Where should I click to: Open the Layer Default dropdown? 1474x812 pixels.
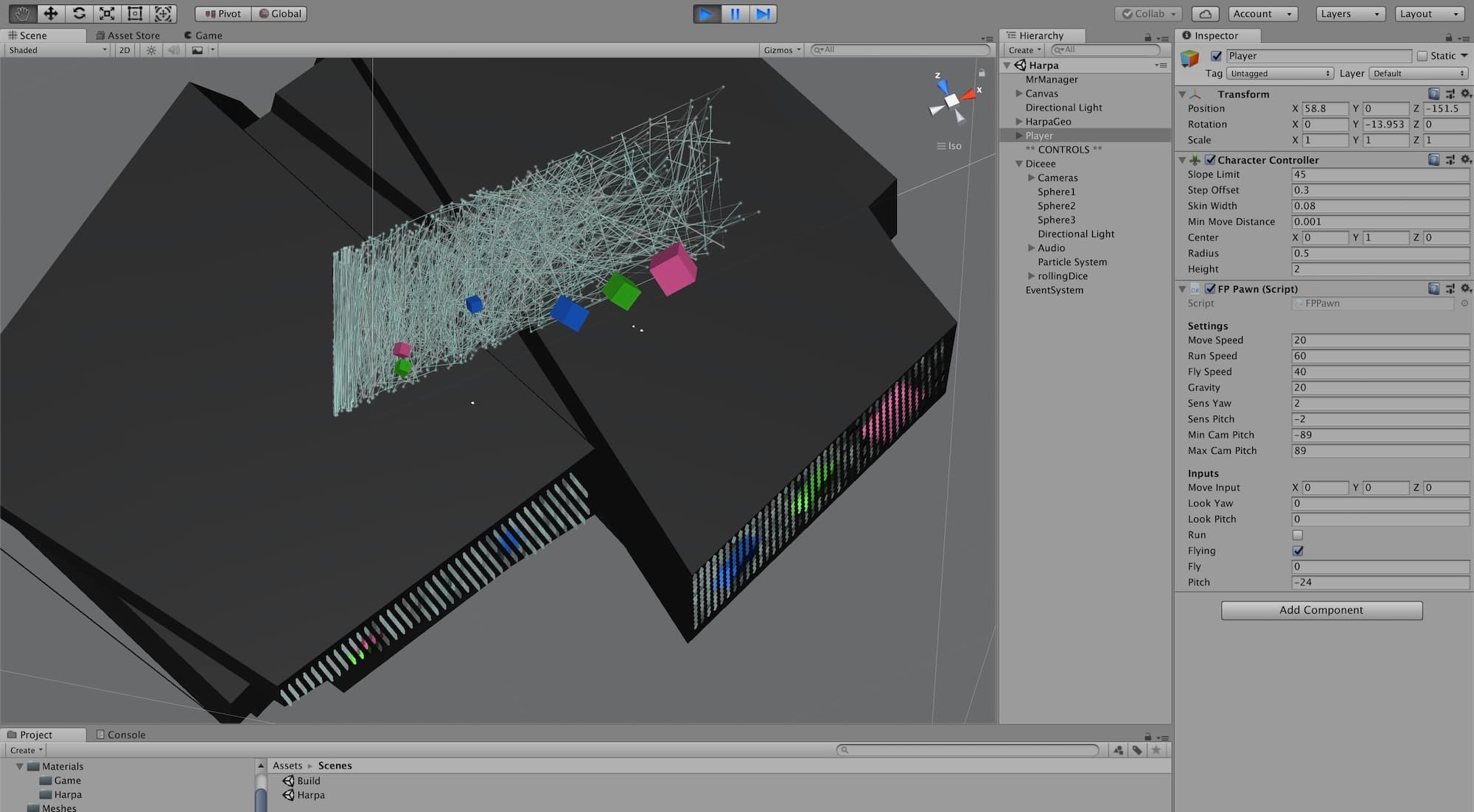[x=1419, y=73]
